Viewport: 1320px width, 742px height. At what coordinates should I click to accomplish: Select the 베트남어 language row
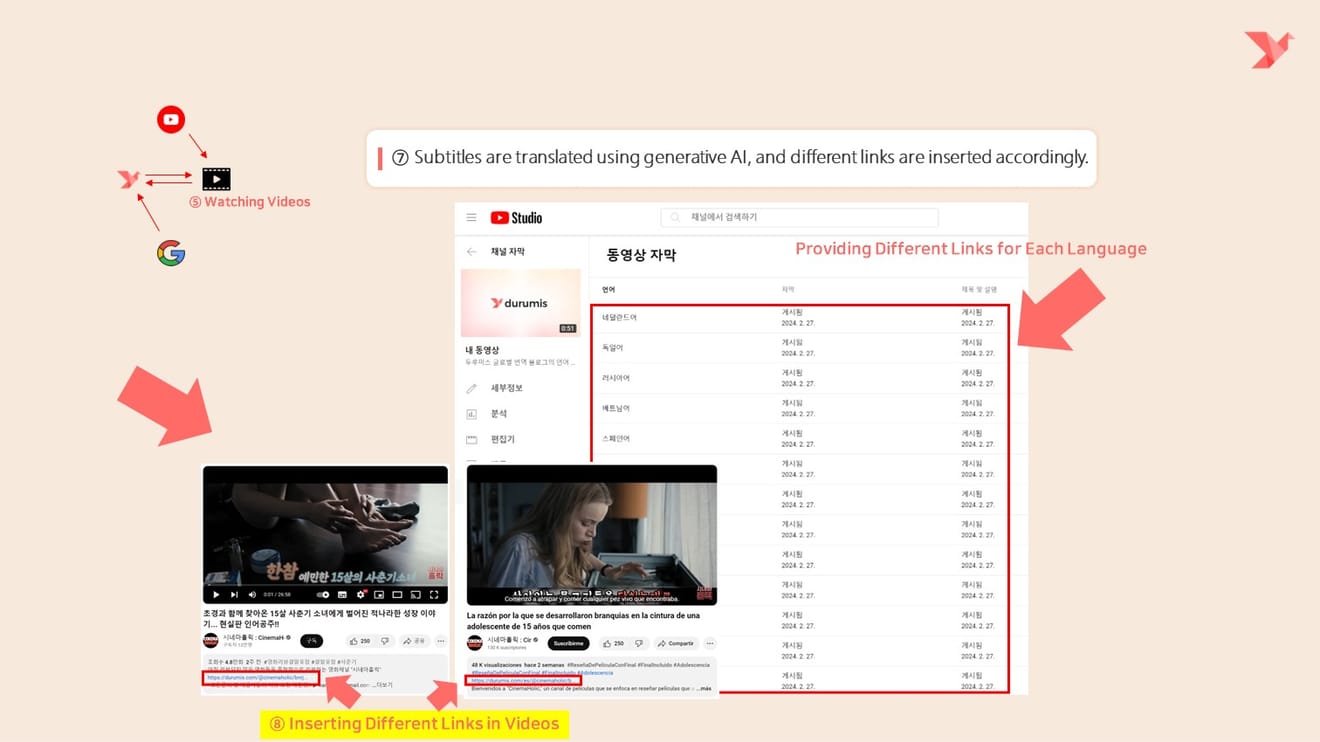(x=800, y=408)
